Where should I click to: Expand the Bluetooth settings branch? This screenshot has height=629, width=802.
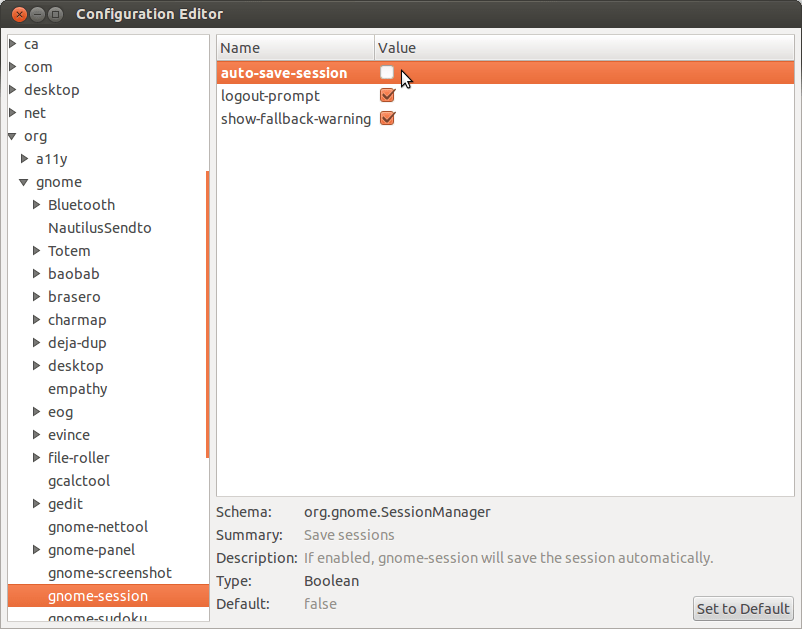36,205
